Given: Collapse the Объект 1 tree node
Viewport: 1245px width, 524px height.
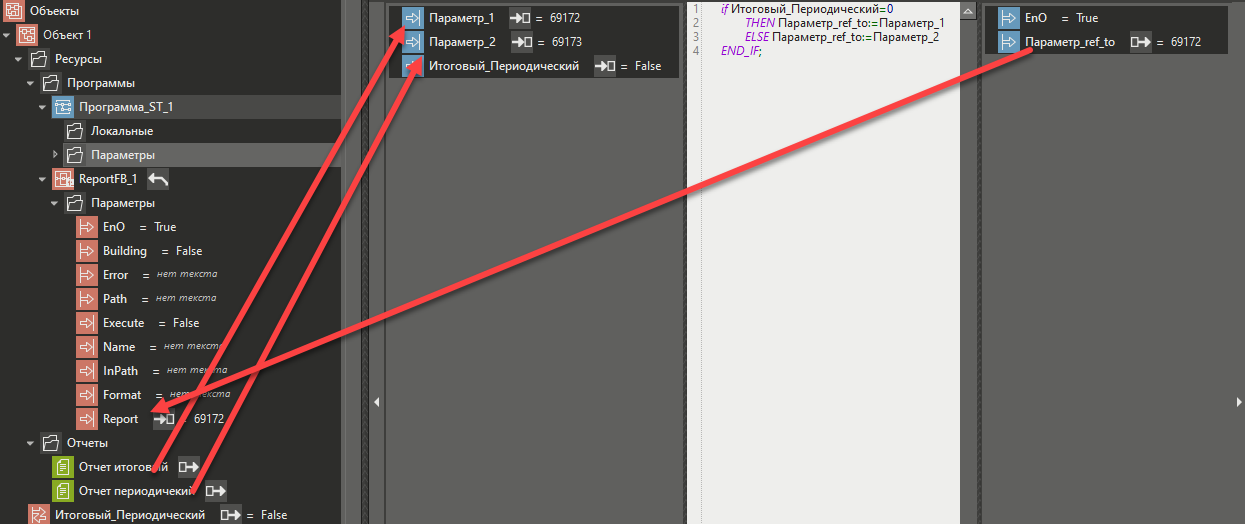Looking at the screenshot, I should click(x=8, y=35).
